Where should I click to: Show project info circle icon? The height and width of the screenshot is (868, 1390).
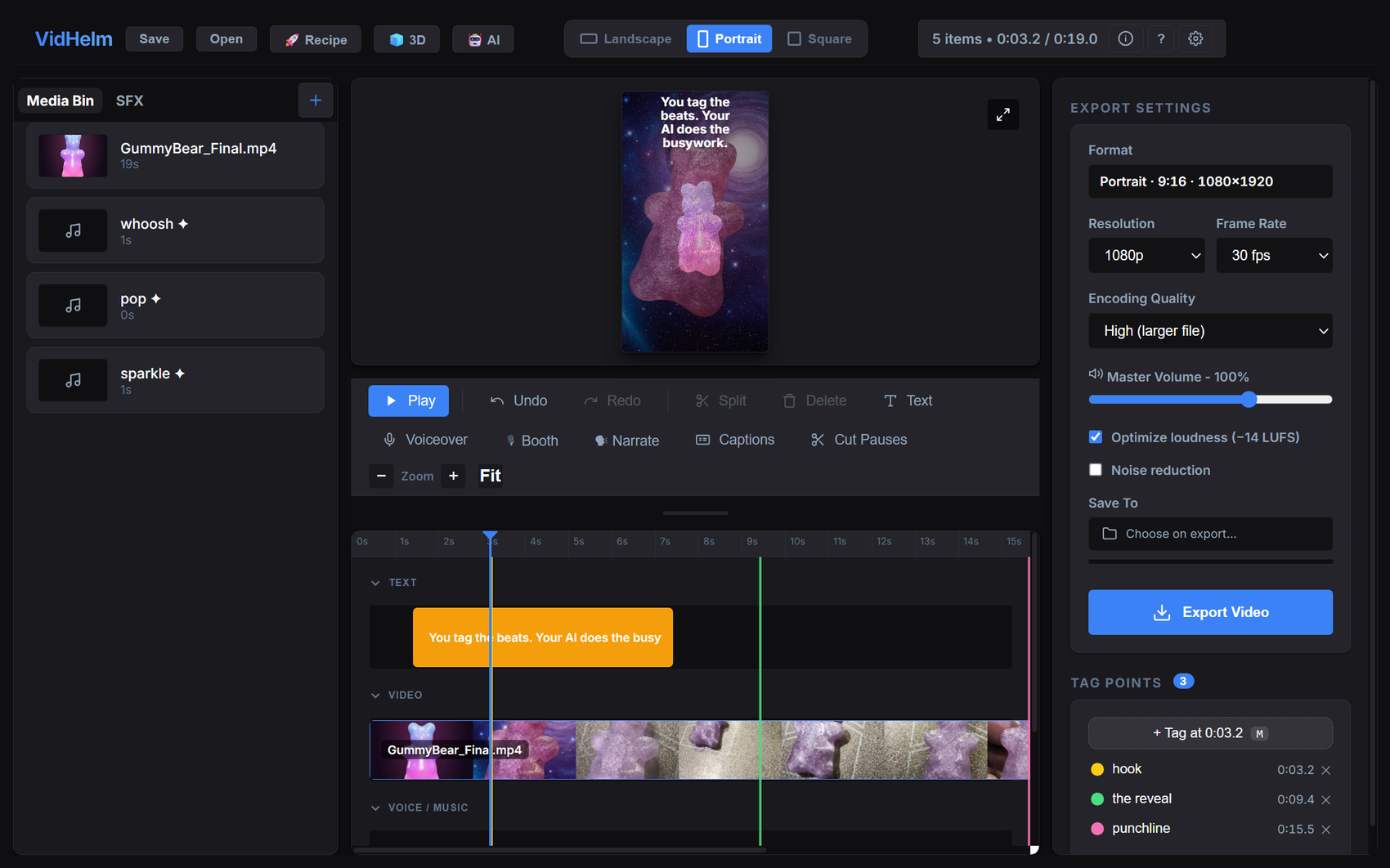1125,38
